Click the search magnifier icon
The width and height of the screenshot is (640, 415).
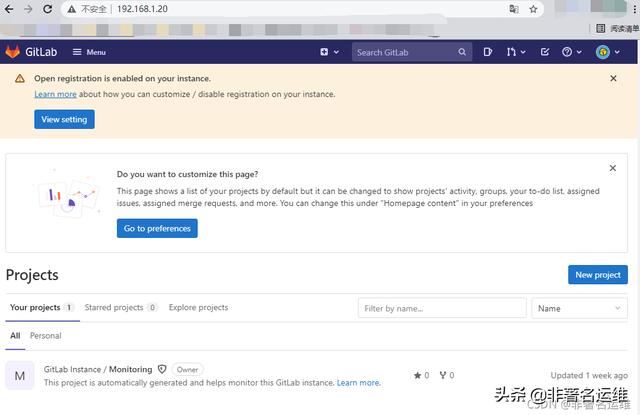pyautogui.click(x=462, y=52)
